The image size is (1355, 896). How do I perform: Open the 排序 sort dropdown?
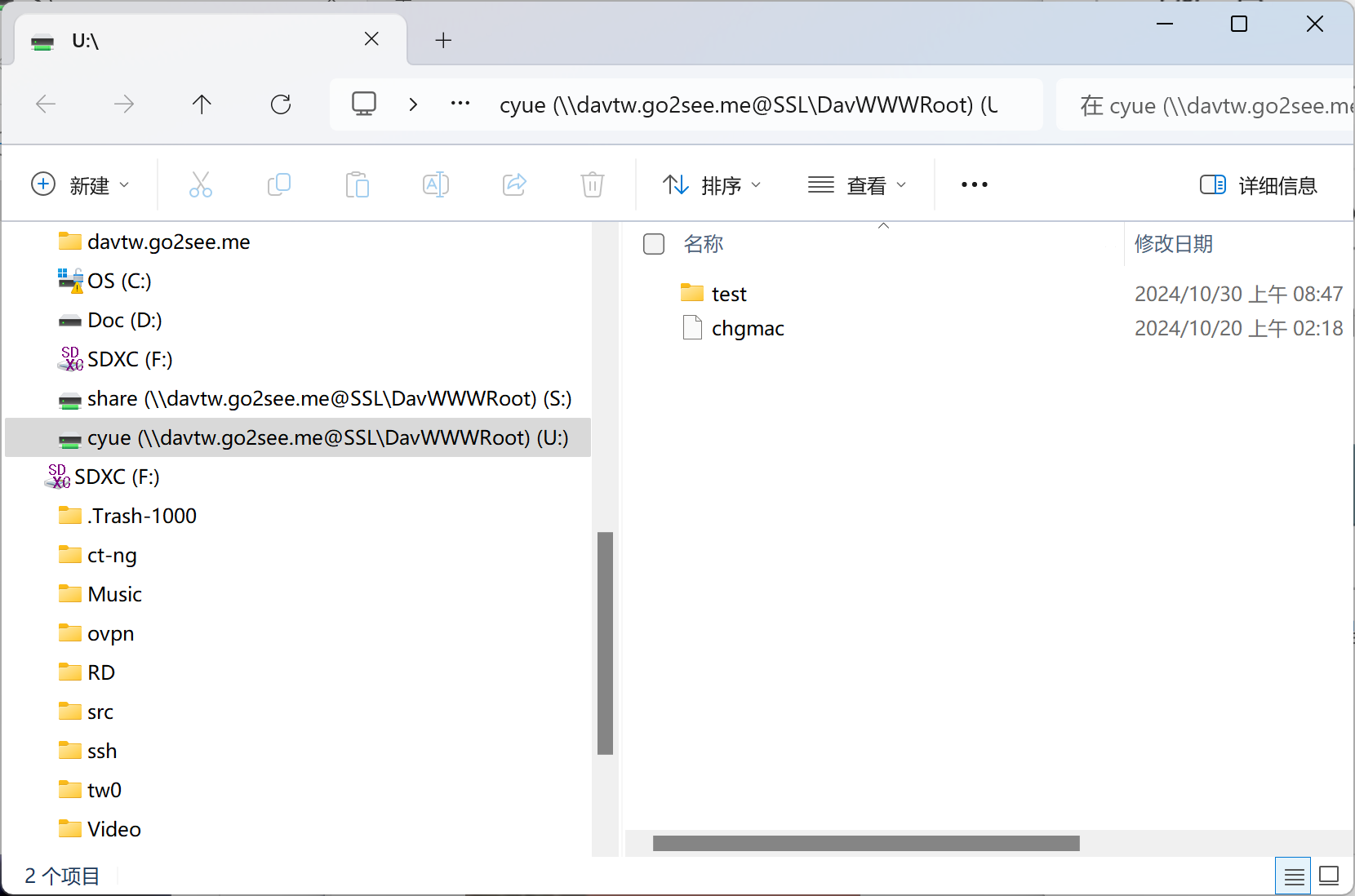click(x=712, y=185)
